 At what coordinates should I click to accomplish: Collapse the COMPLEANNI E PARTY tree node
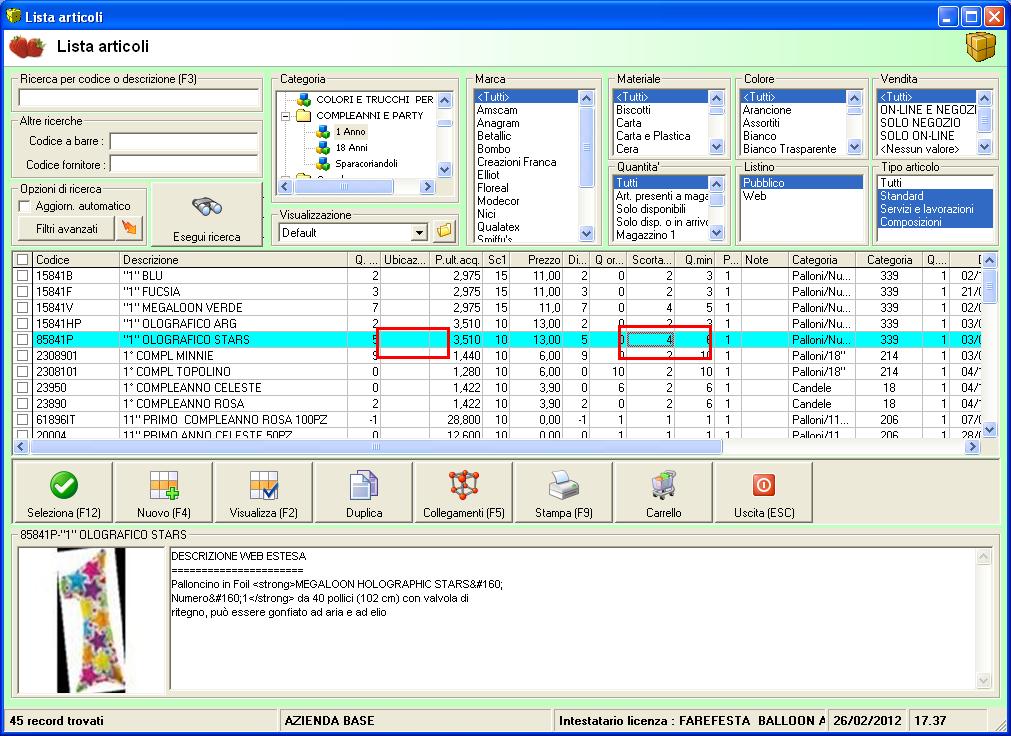click(285, 116)
